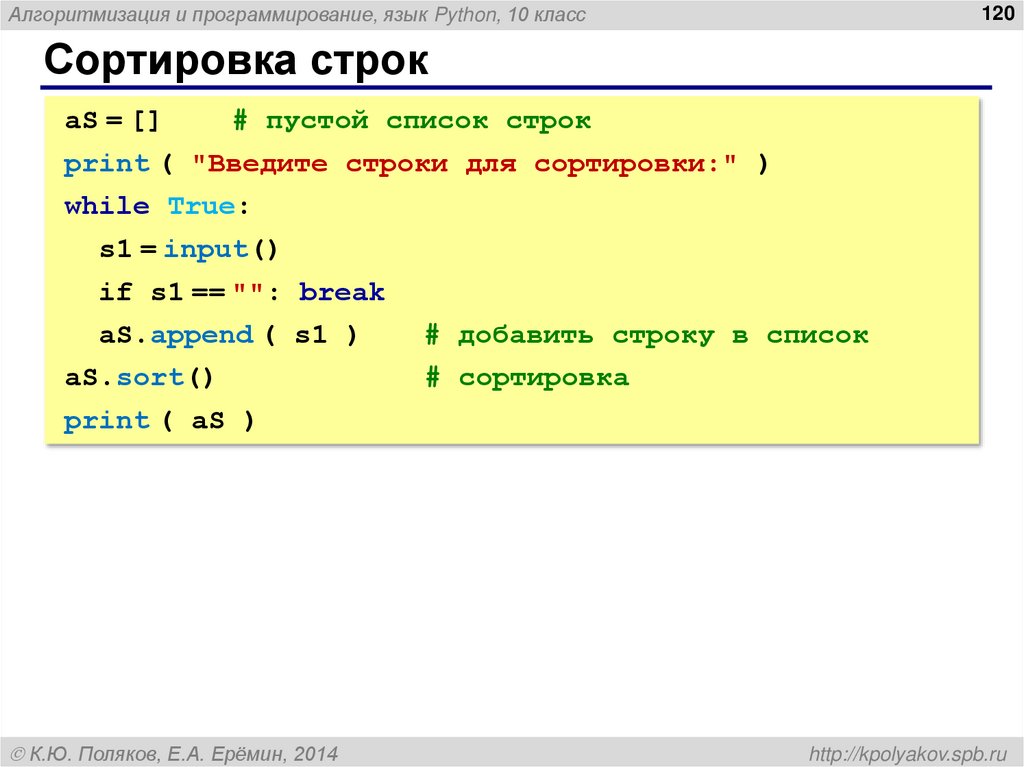Click the slide title 'Сортировка строк'
Screen dimensions: 1024x767
pos(236,61)
